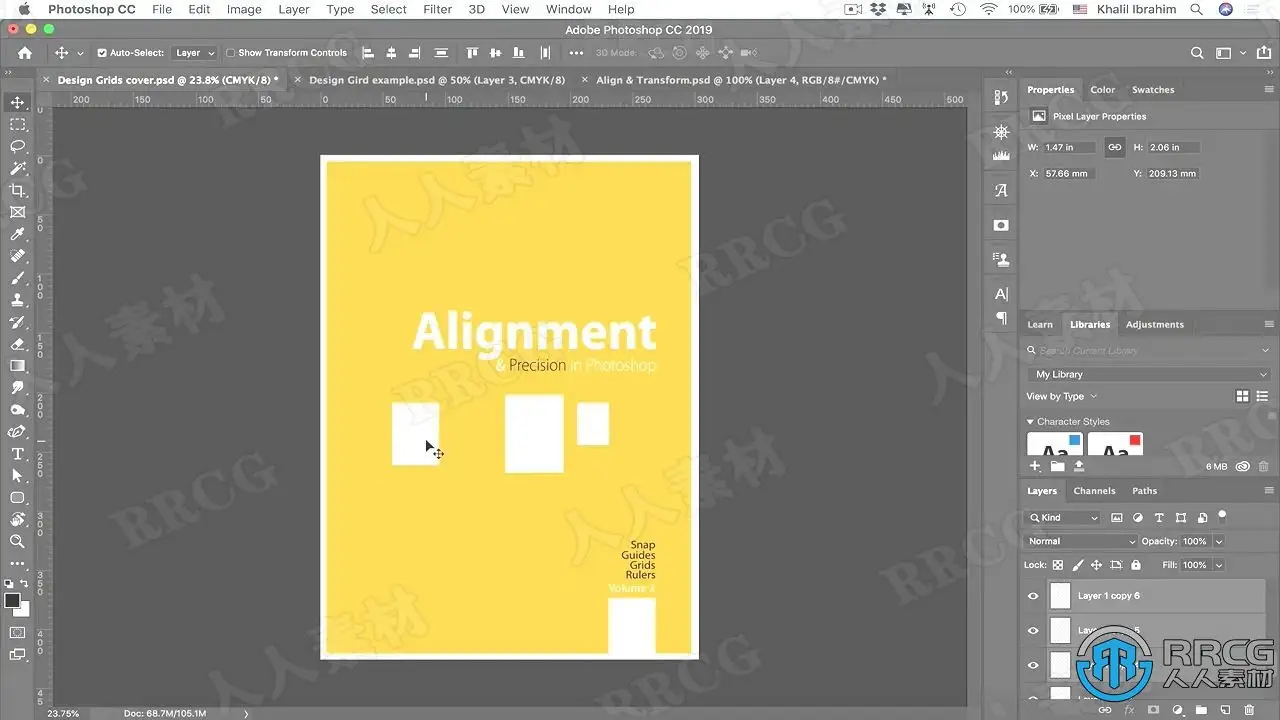The width and height of the screenshot is (1280, 720).
Task: Select the Zoom magnifier tool
Action: (17, 542)
